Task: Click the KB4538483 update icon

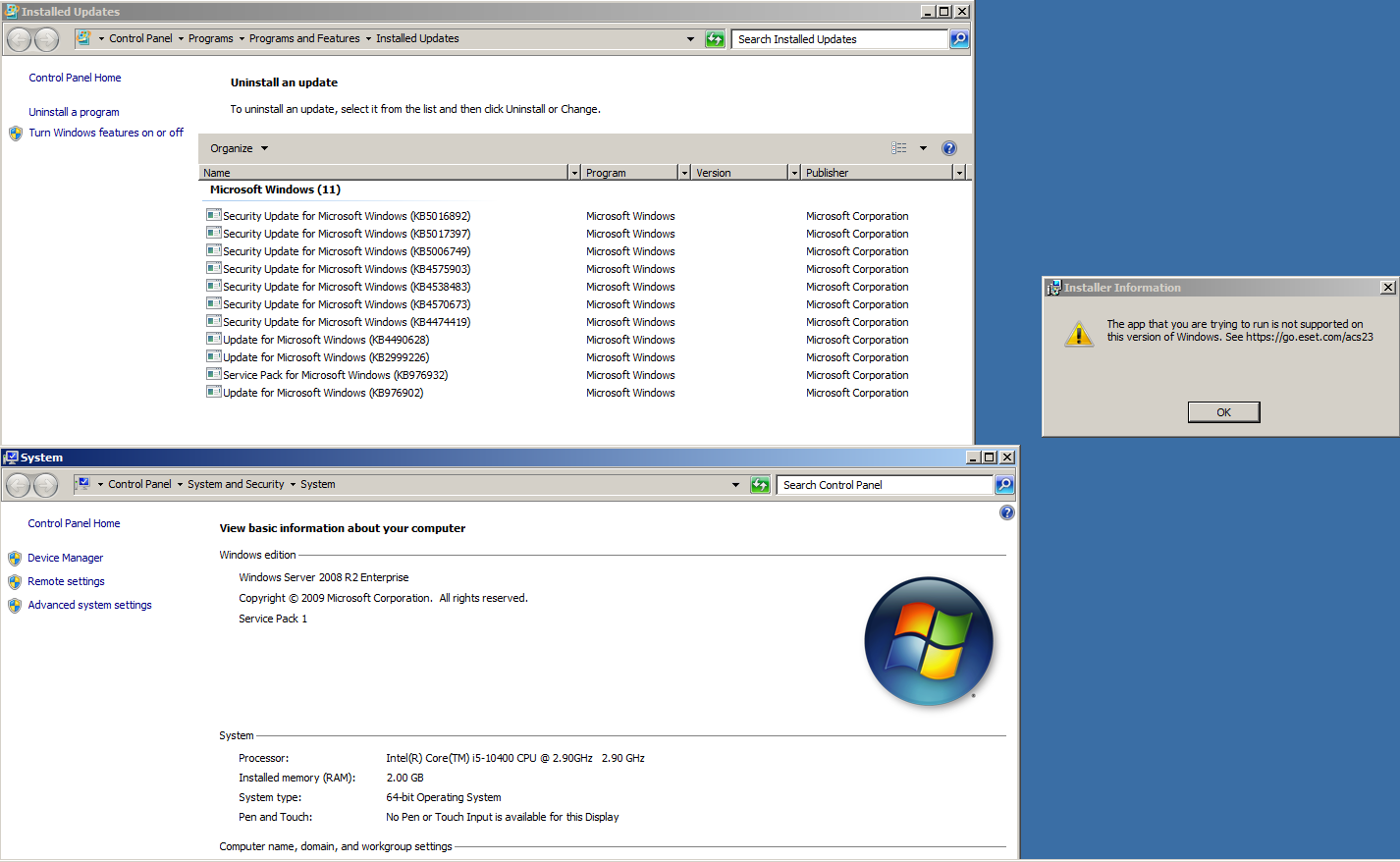Action: [213, 286]
